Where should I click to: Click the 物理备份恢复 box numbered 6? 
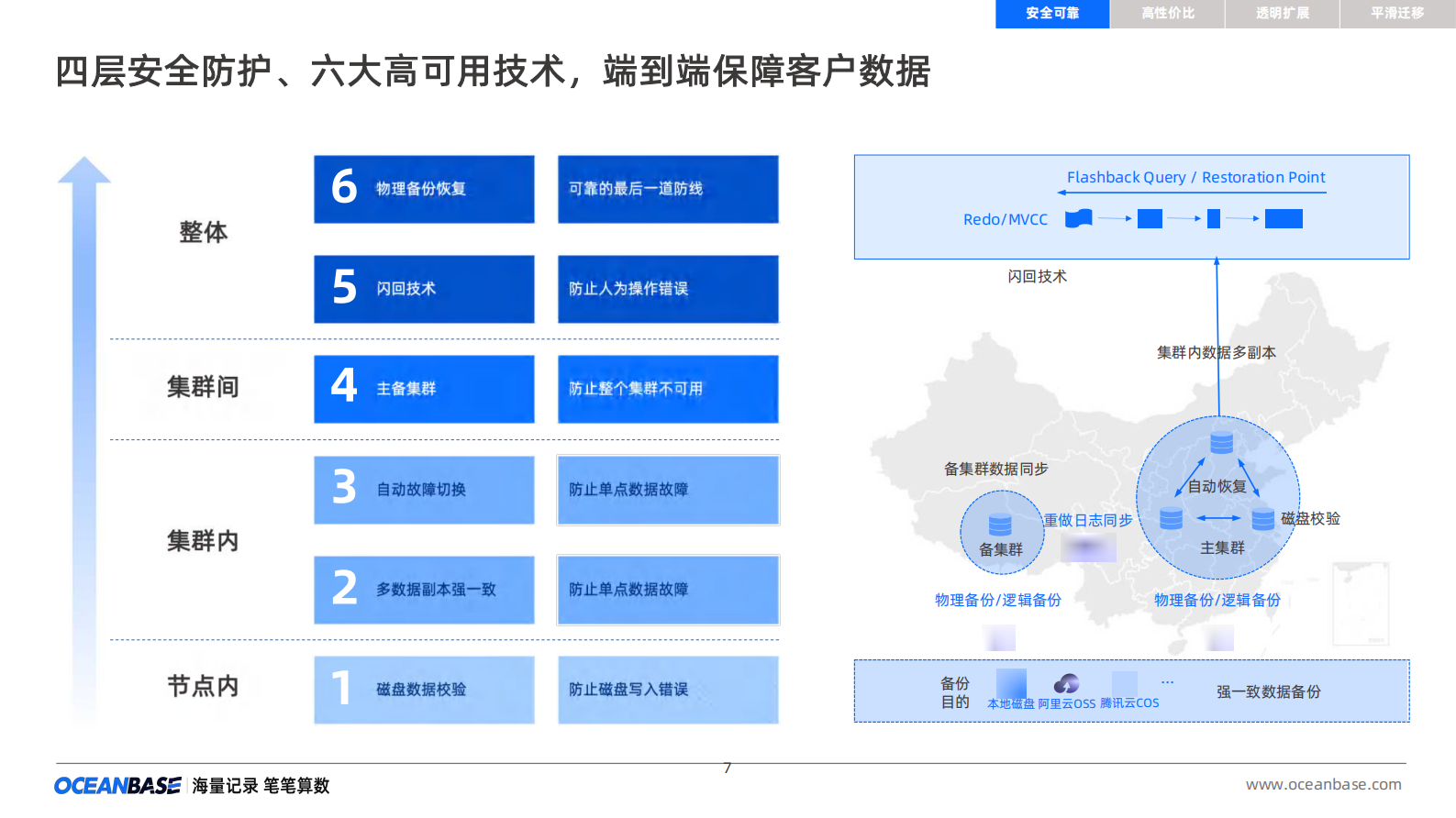424,189
